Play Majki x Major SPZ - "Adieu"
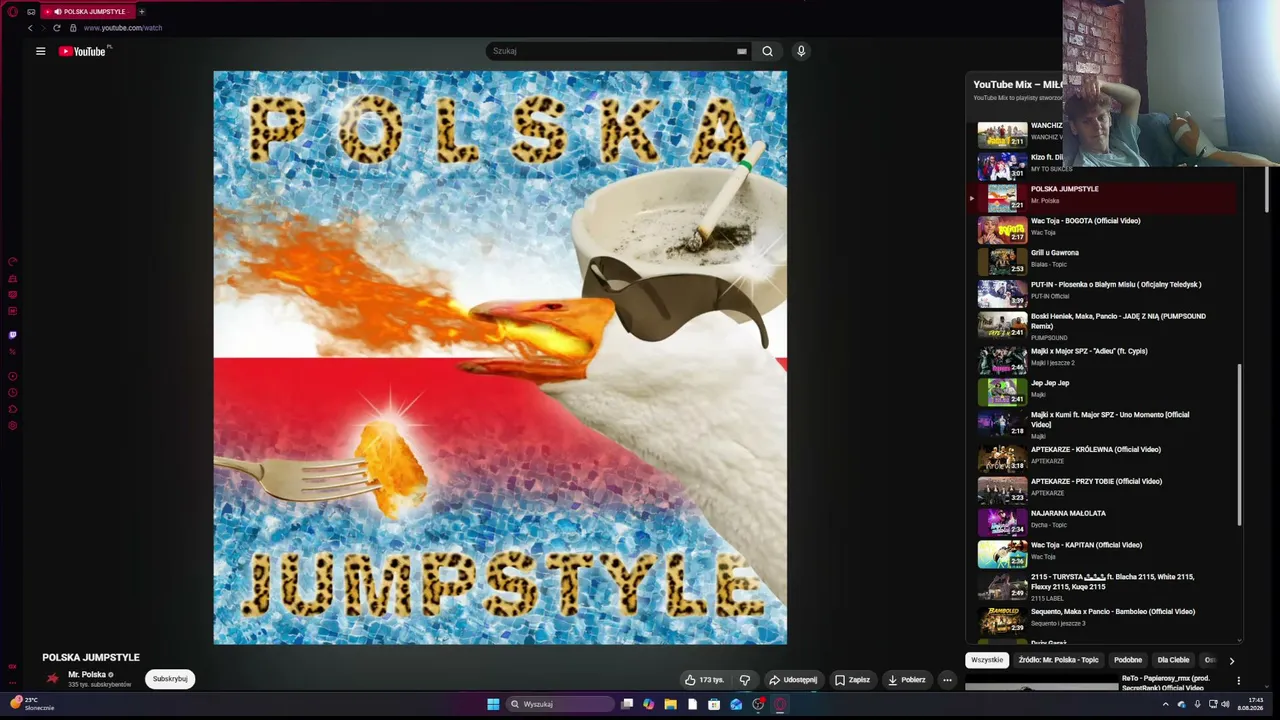This screenshot has height=720, width=1280. pyautogui.click(x=1104, y=359)
